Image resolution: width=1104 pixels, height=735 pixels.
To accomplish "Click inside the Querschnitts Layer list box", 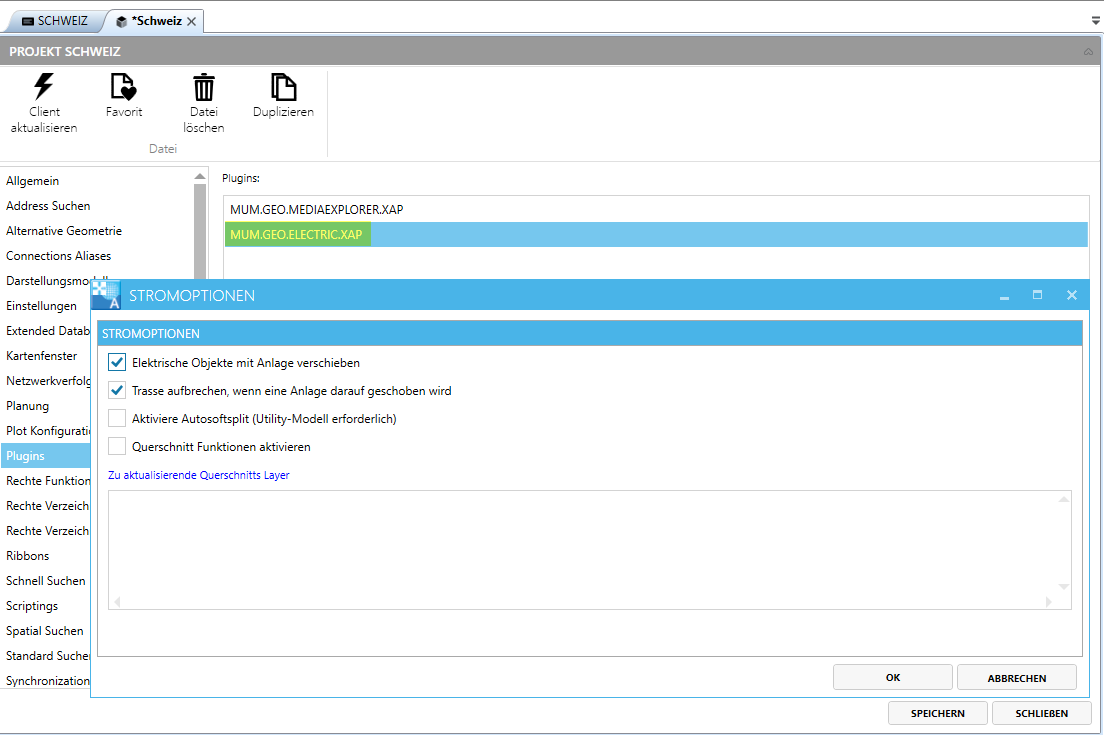I will (x=589, y=550).
